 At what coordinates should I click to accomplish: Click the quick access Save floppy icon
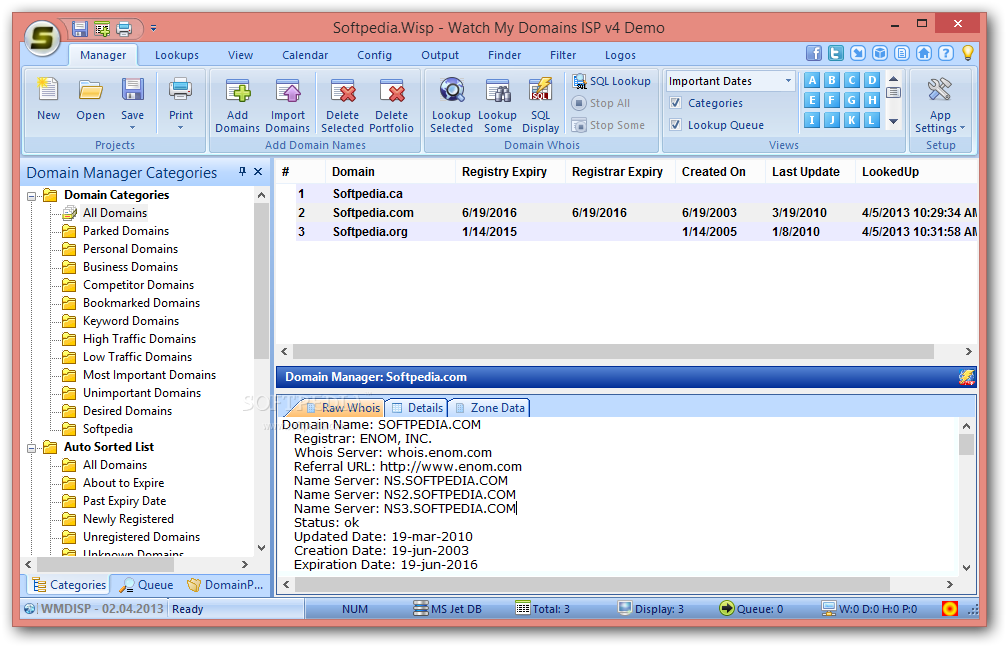point(80,29)
